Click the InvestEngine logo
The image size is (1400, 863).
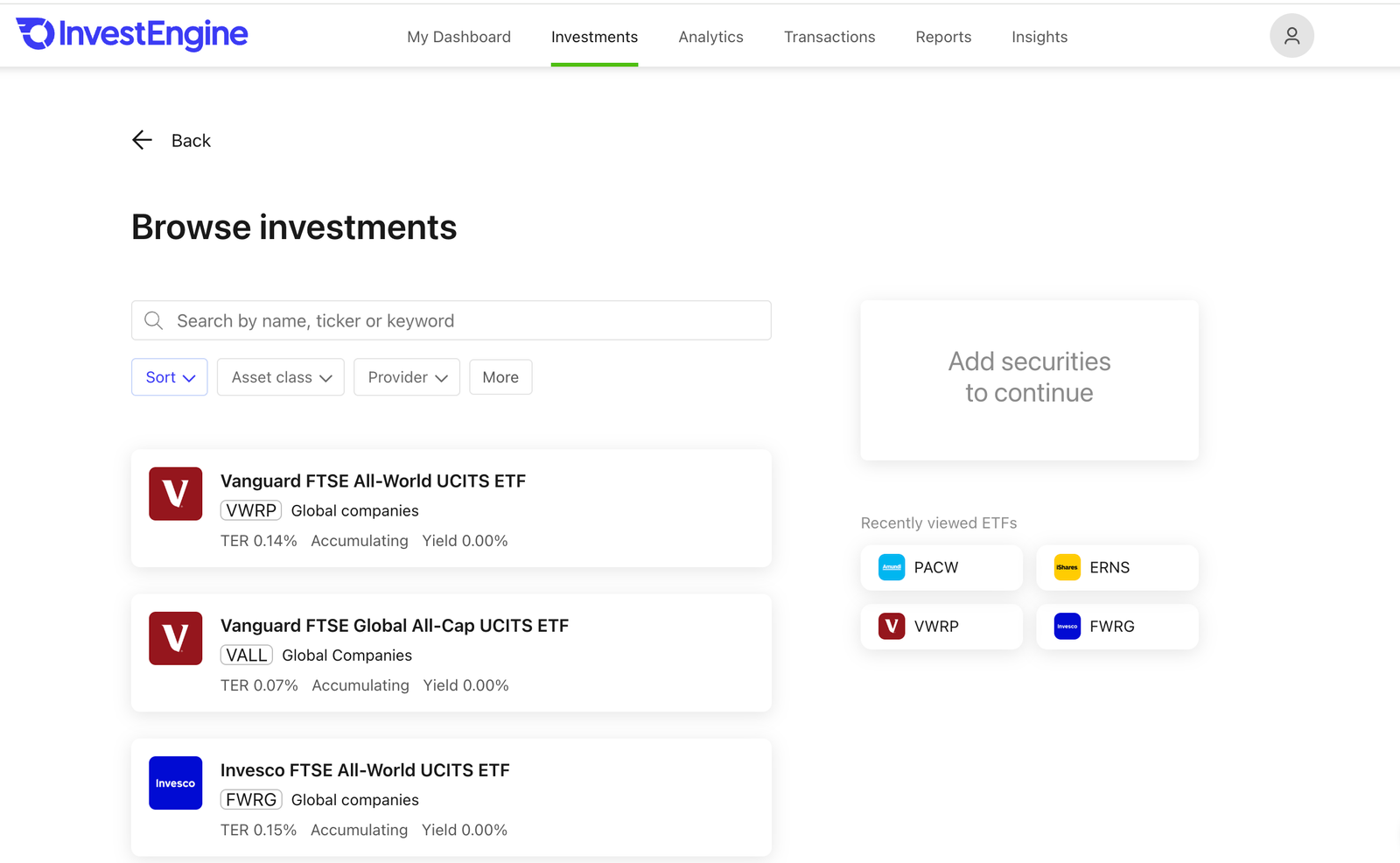click(132, 34)
